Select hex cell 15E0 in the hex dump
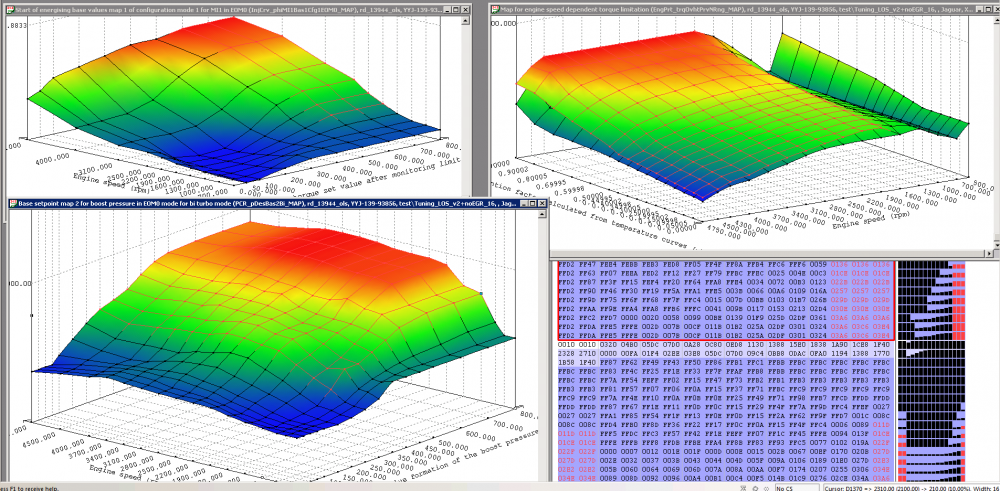Image resolution: width=1000 pixels, height=491 pixels. pyautogui.click(x=797, y=344)
